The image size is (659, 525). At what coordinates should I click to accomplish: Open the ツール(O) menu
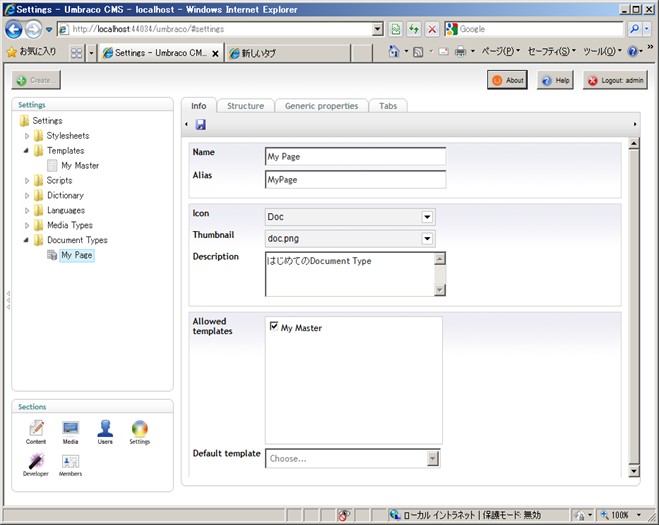[x=602, y=51]
